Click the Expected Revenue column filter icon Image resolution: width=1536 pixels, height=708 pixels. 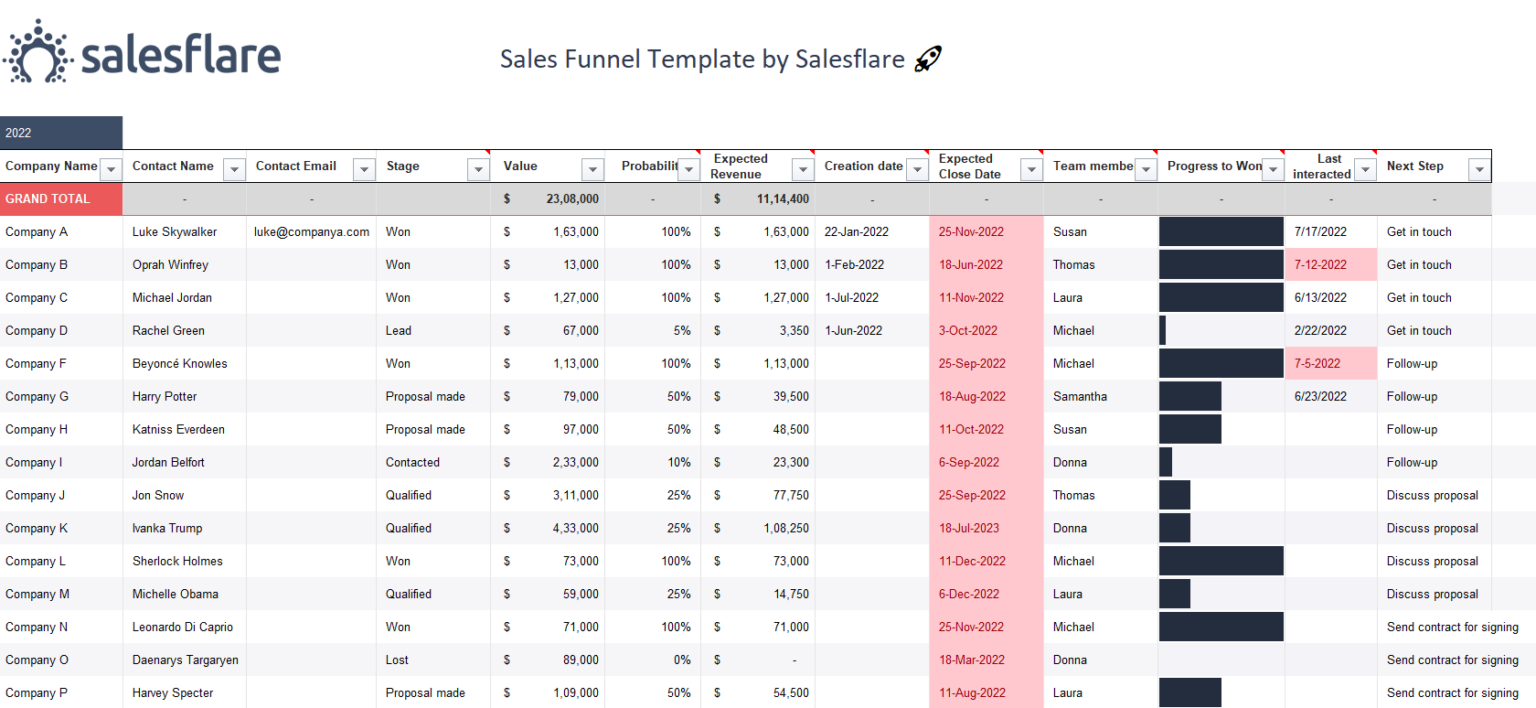802,168
